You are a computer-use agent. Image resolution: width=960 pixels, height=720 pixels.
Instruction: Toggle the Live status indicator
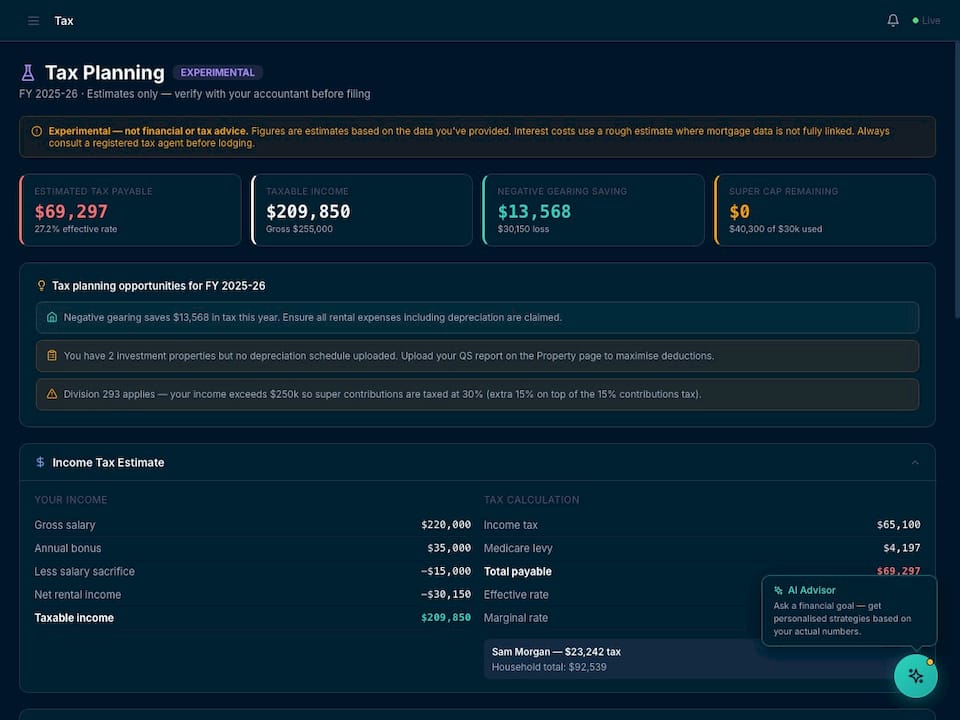pos(925,20)
